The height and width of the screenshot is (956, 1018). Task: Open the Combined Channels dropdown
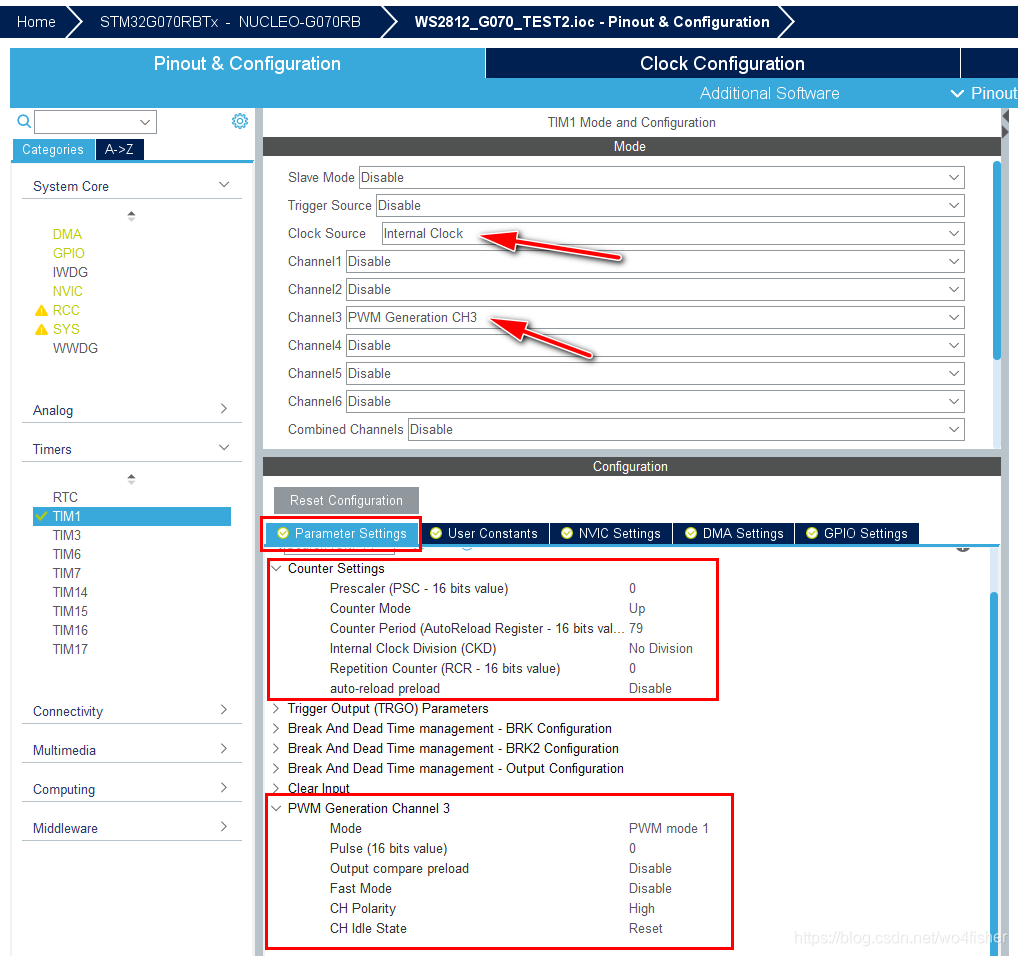686,429
